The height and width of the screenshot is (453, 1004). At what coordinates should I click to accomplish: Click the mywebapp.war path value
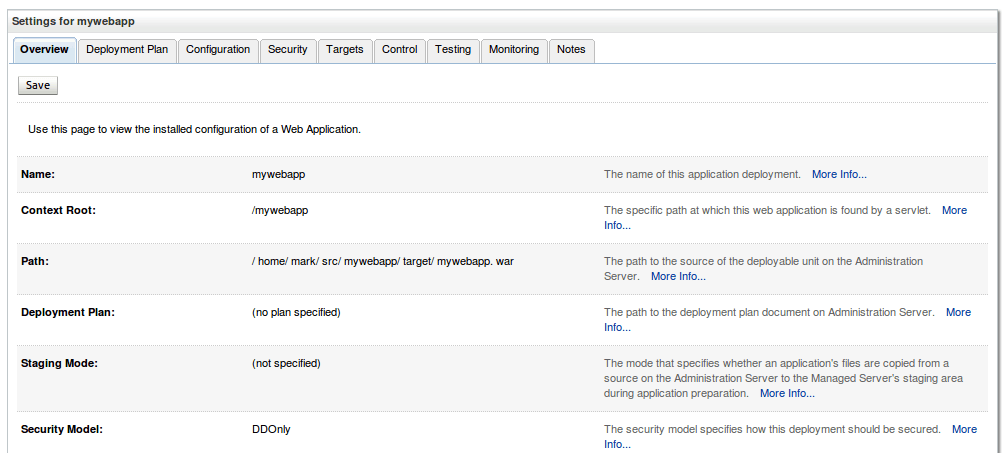(x=383, y=261)
